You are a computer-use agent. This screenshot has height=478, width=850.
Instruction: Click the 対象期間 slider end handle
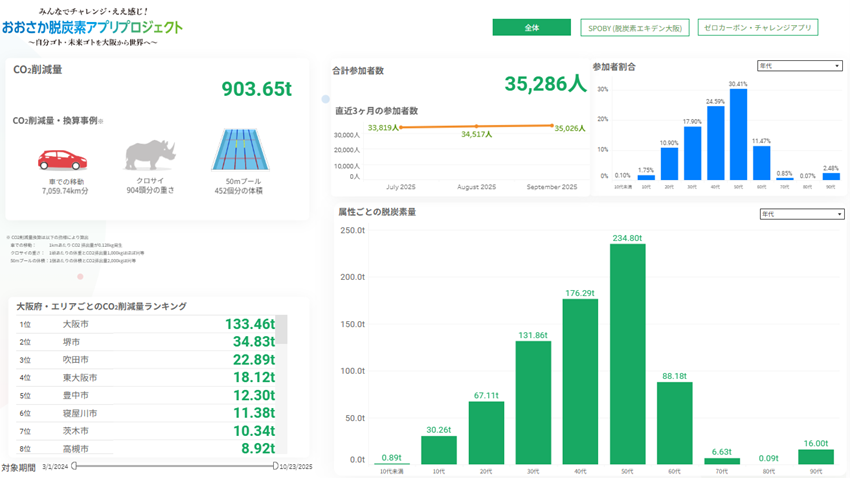coord(276,466)
